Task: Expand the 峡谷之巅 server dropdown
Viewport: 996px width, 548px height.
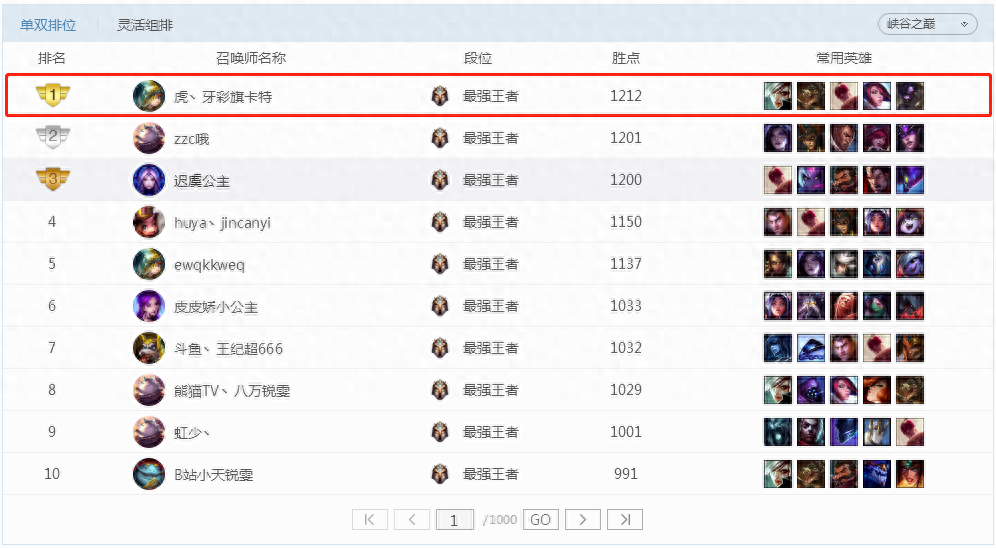Action: pos(927,24)
